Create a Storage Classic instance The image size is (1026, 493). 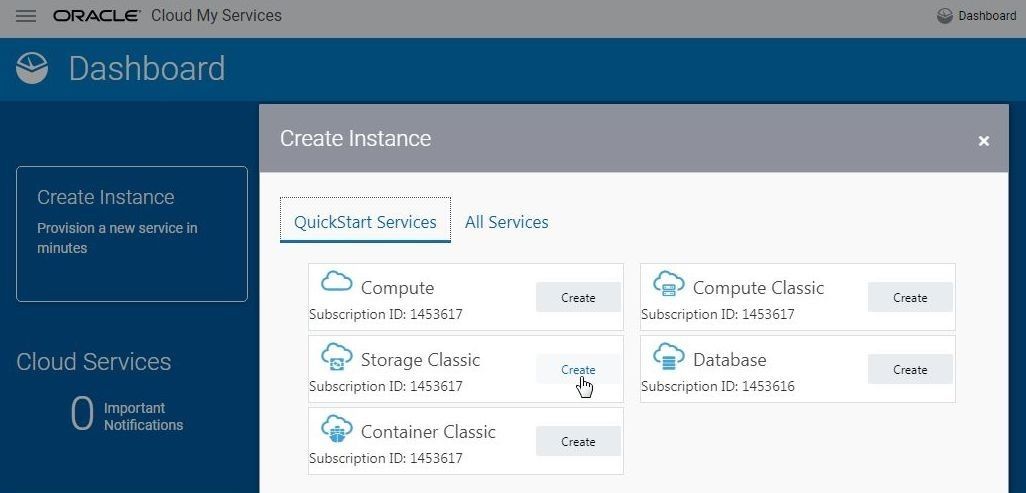578,369
